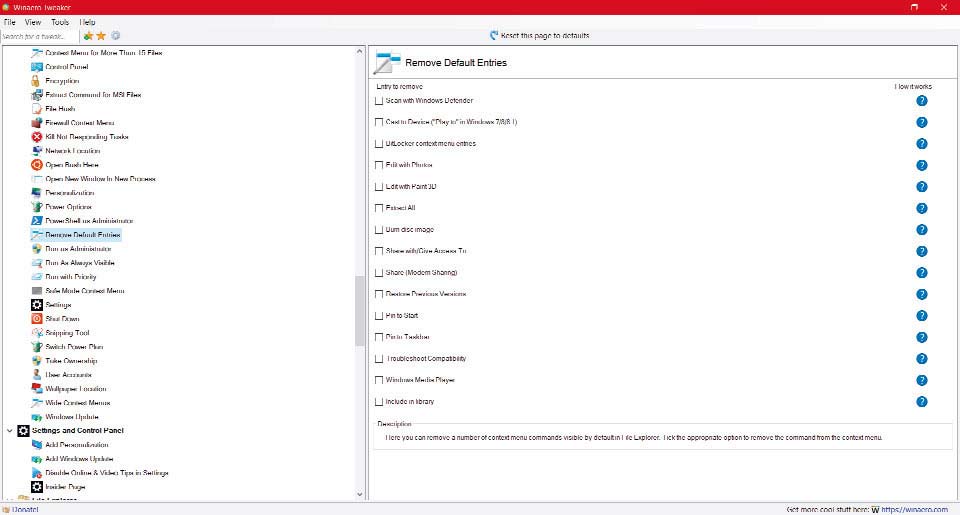960x515 pixels.
Task: Select Add Personalization tree item
Action: (77, 445)
